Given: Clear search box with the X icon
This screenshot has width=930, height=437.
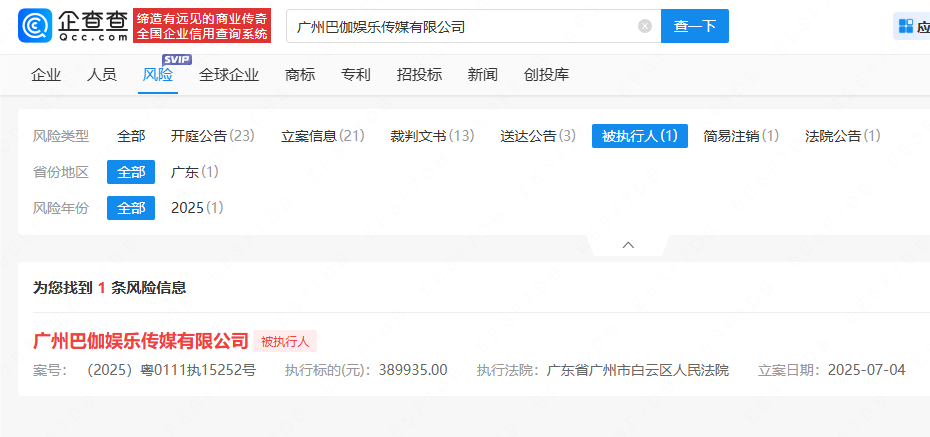Looking at the screenshot, I should (x=645, y=26).
